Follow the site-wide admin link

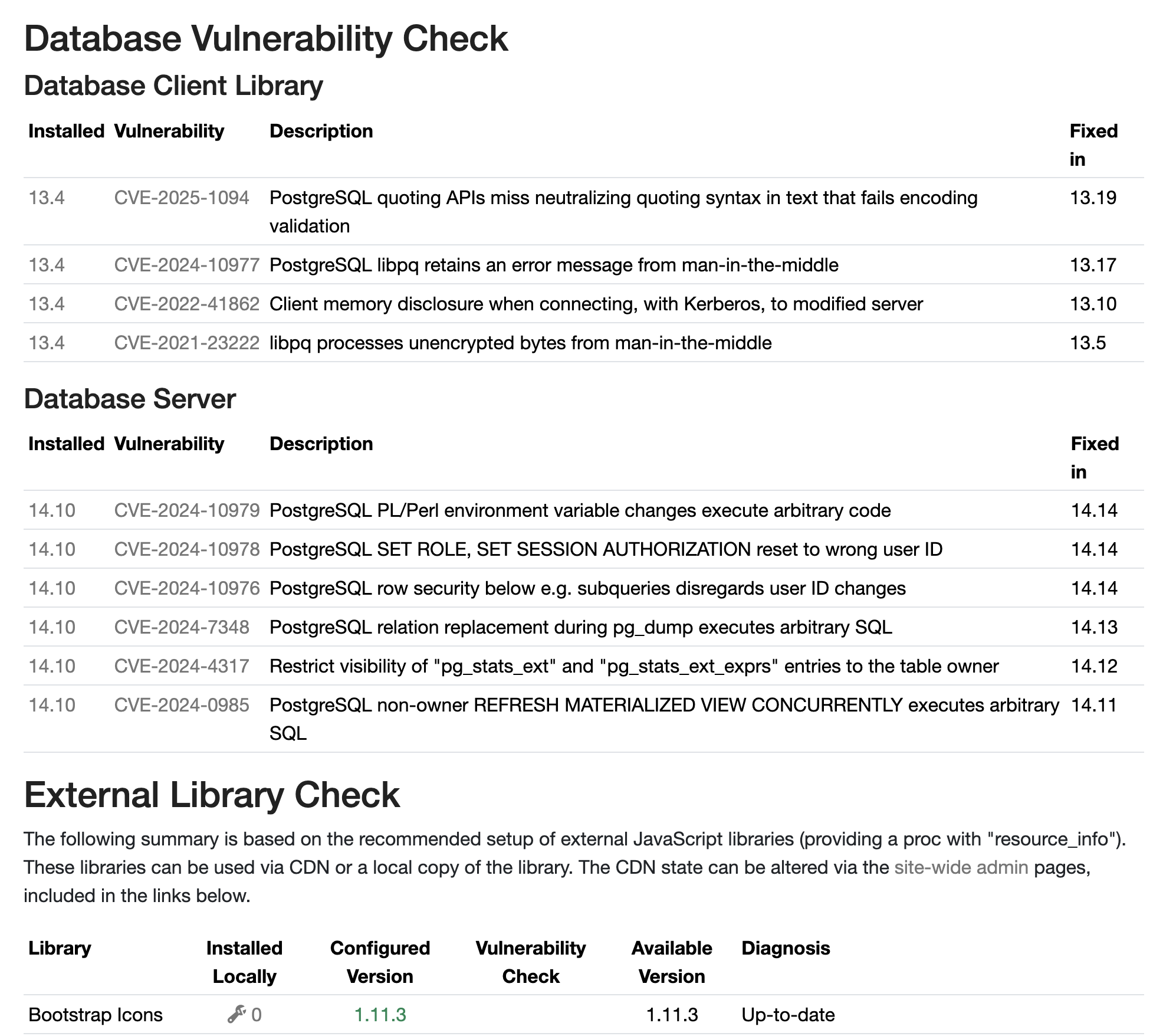[961, 867]
